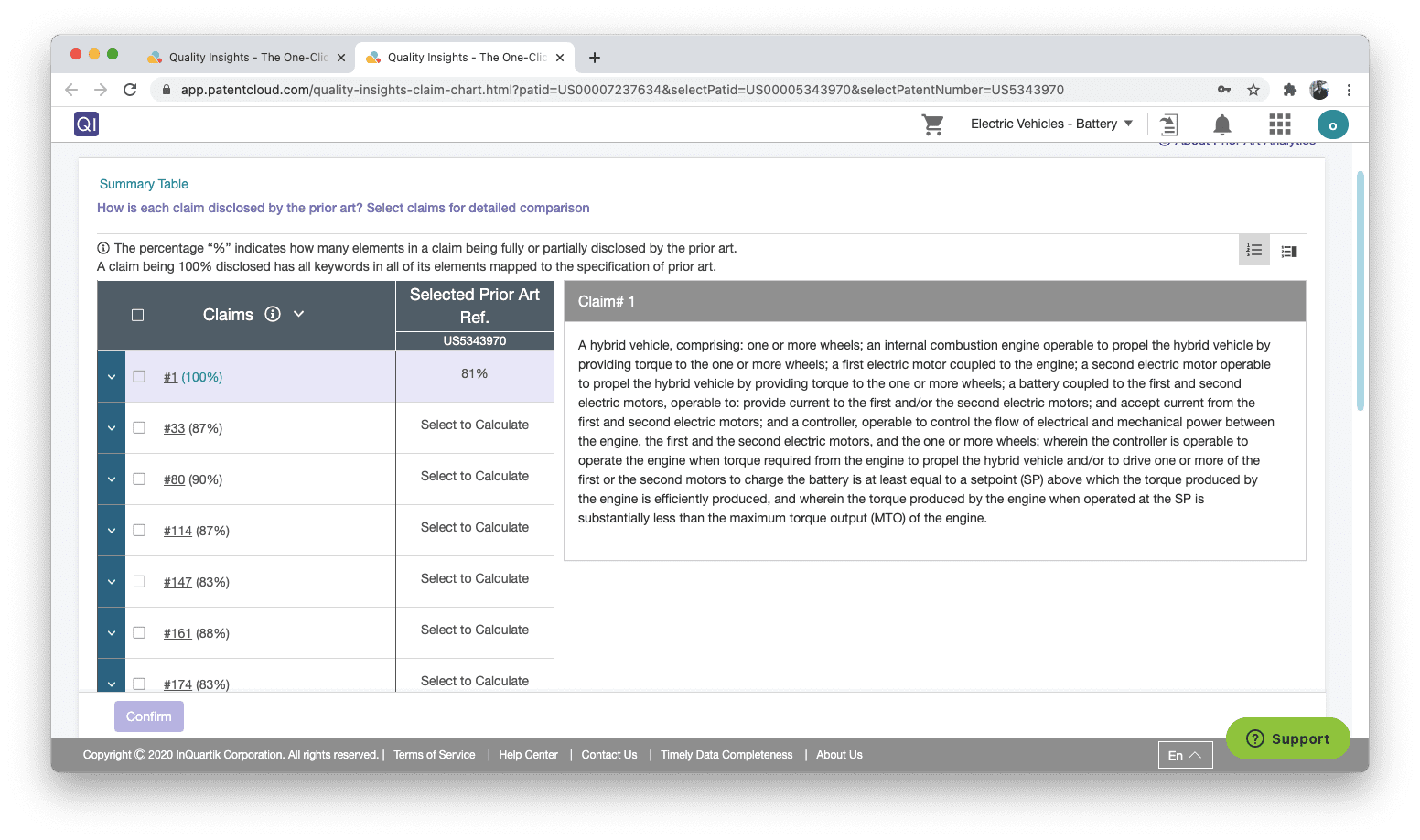Open the notifications bell

coord(1221,124)
